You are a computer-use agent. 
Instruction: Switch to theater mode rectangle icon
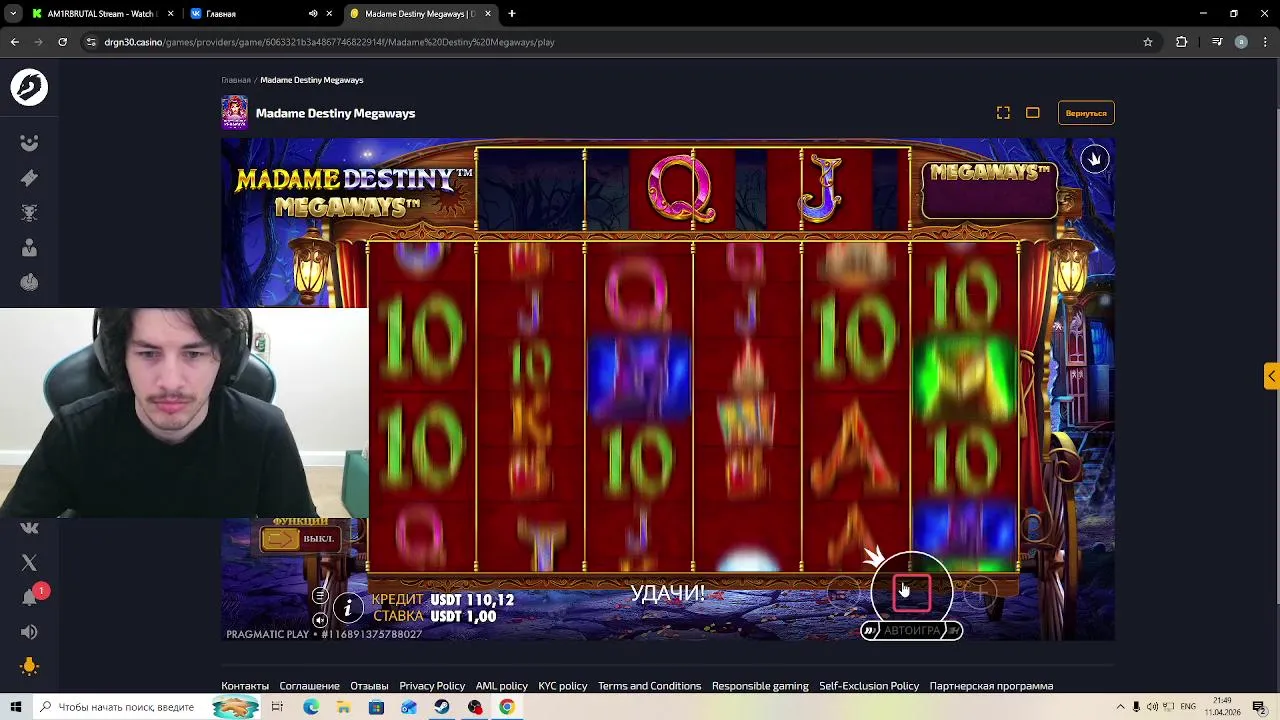(x=1033, y=113)
